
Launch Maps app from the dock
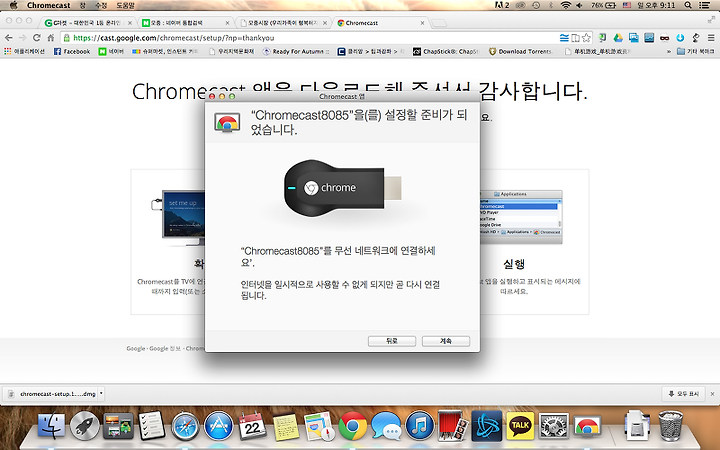pos(319,426)
